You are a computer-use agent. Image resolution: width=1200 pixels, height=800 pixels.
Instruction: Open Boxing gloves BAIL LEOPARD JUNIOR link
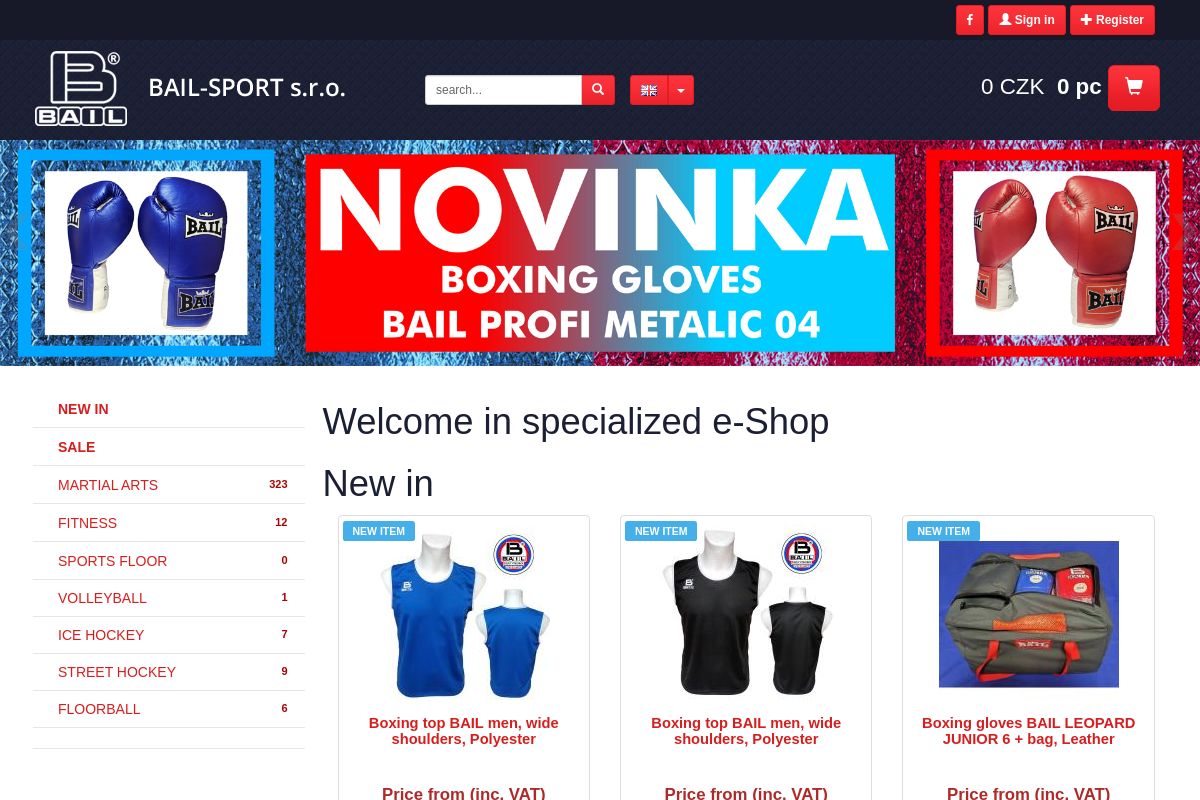1028,731
